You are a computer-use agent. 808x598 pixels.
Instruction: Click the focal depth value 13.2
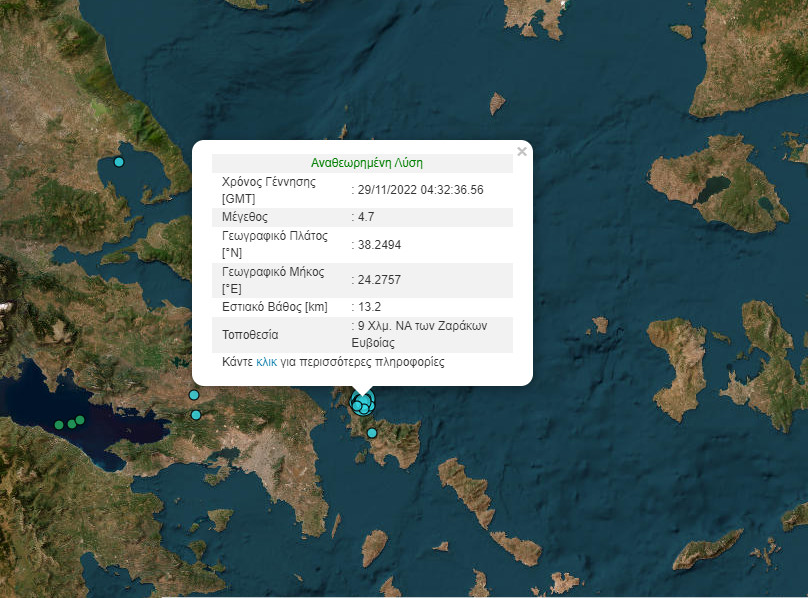point(369,307)
